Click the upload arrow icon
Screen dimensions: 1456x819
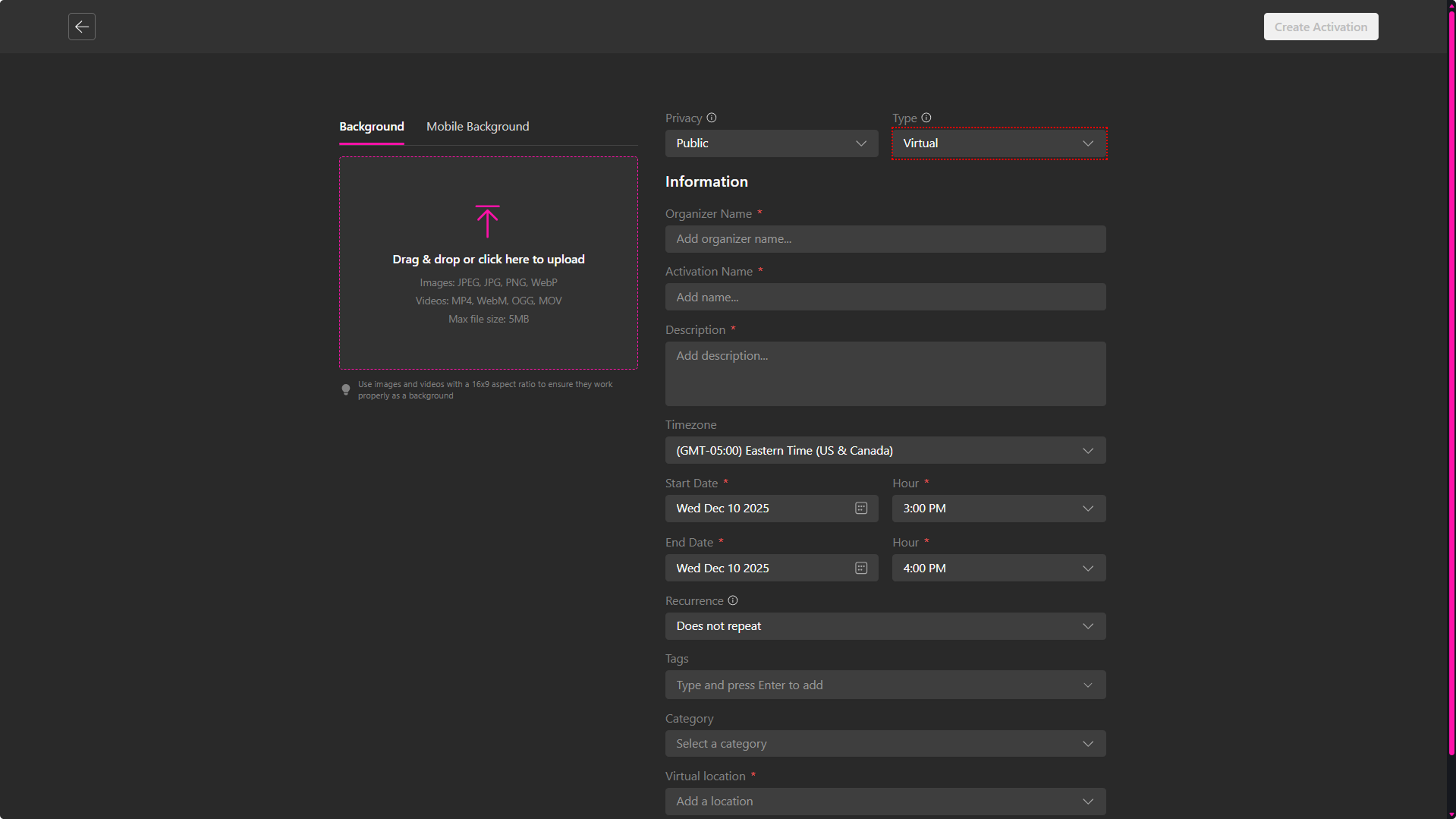(x=487, y=221)
